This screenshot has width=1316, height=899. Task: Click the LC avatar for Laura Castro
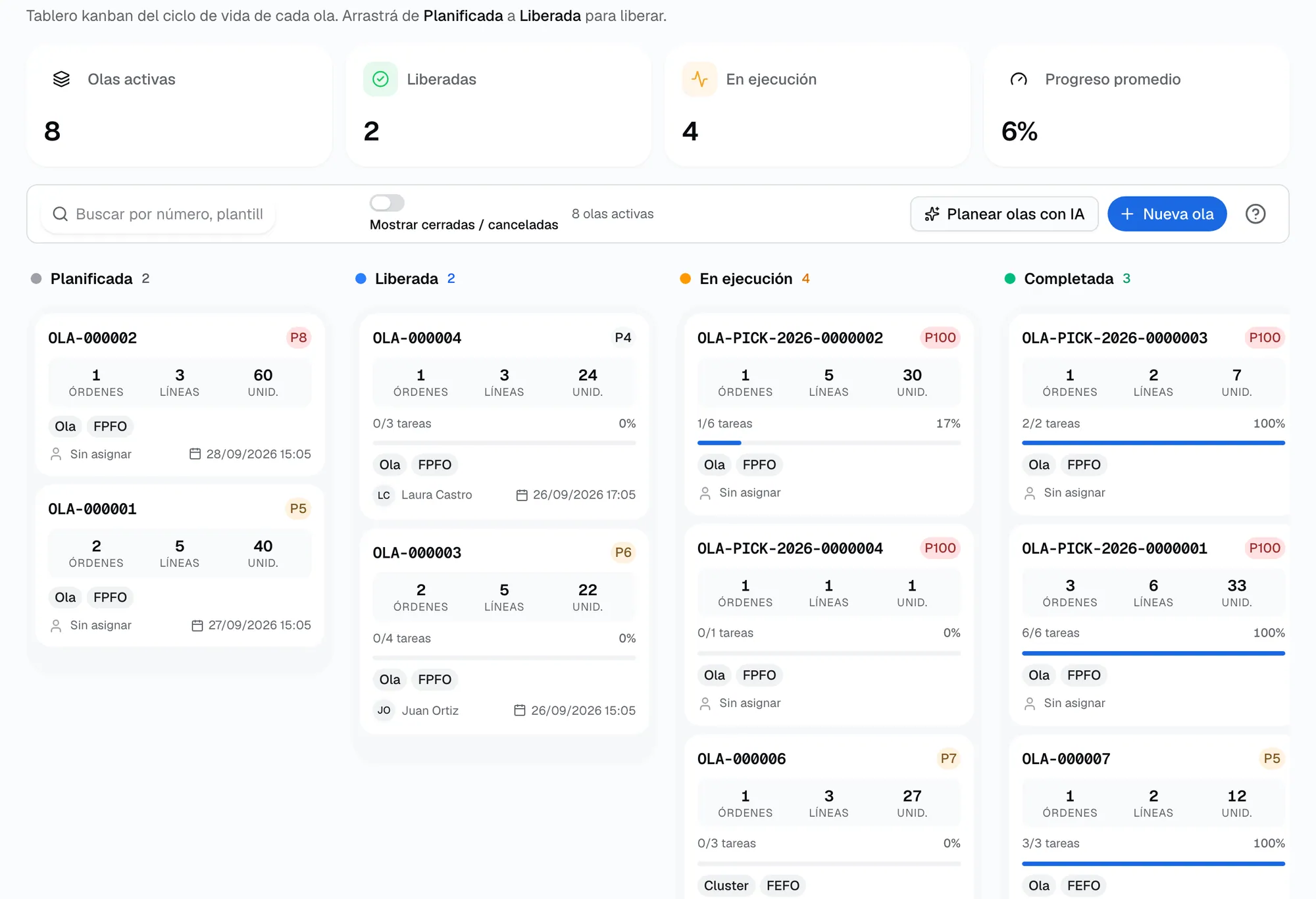point(384,495)
